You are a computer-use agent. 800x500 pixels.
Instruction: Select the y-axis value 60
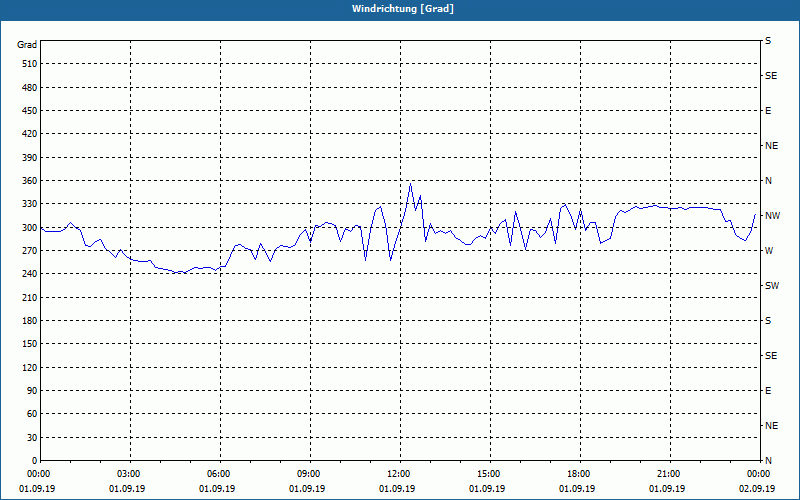pos(32,414)
